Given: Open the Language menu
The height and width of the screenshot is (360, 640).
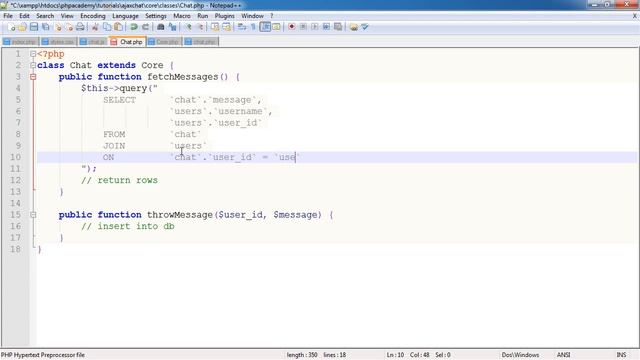Looking at the screenshot, I should [x=125, y=16].
